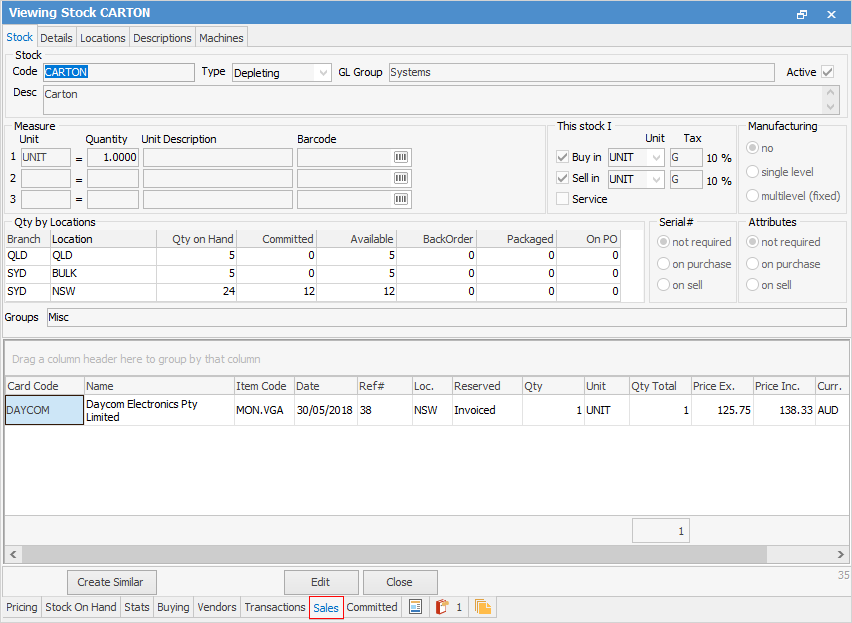Open the stock notes icon in the status bar
Image resolution: width=852 pixels, height=623 pixels.
(x=415, y=607)
